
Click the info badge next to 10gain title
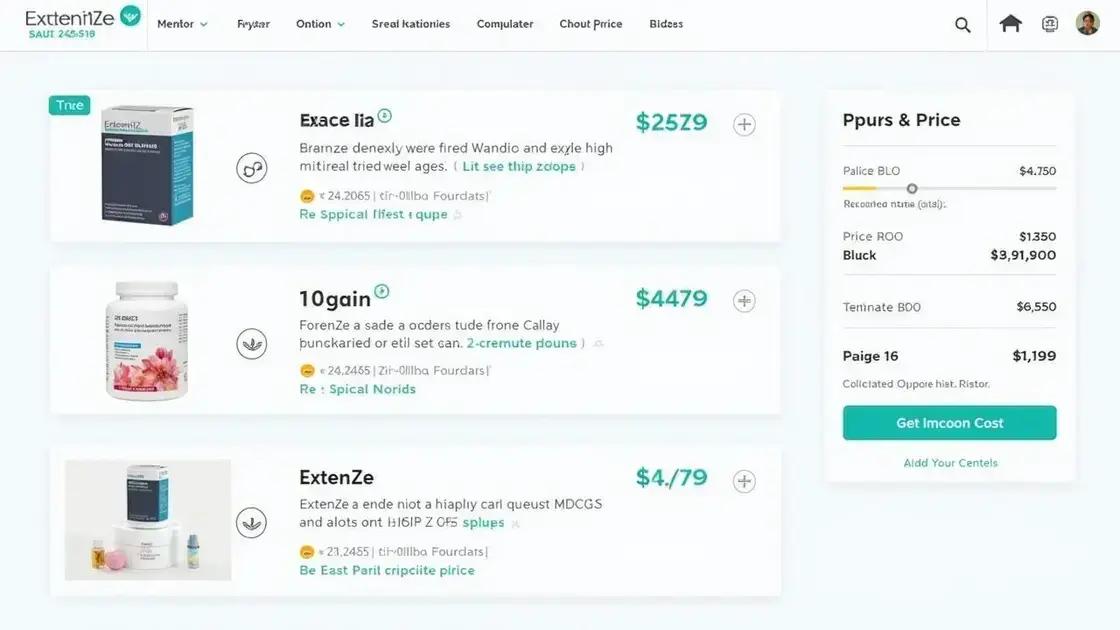pyautogui.click(x=381, y=292)
